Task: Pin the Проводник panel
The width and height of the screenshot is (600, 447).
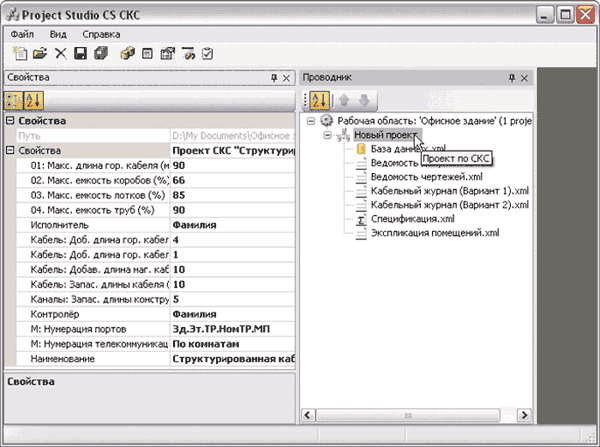Action: 512,78
